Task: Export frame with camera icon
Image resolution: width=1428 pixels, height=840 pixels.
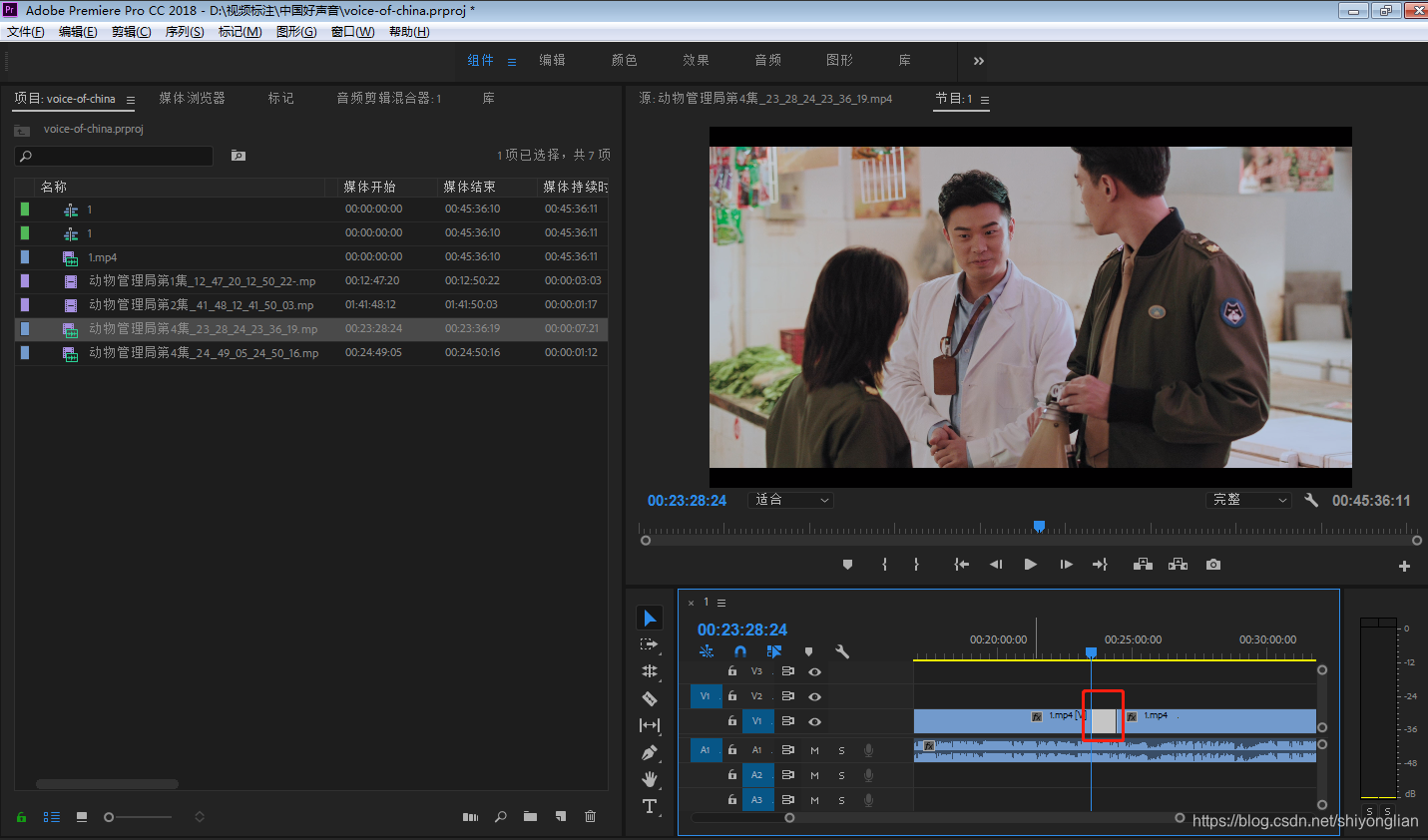Action: click(1213, 565)
